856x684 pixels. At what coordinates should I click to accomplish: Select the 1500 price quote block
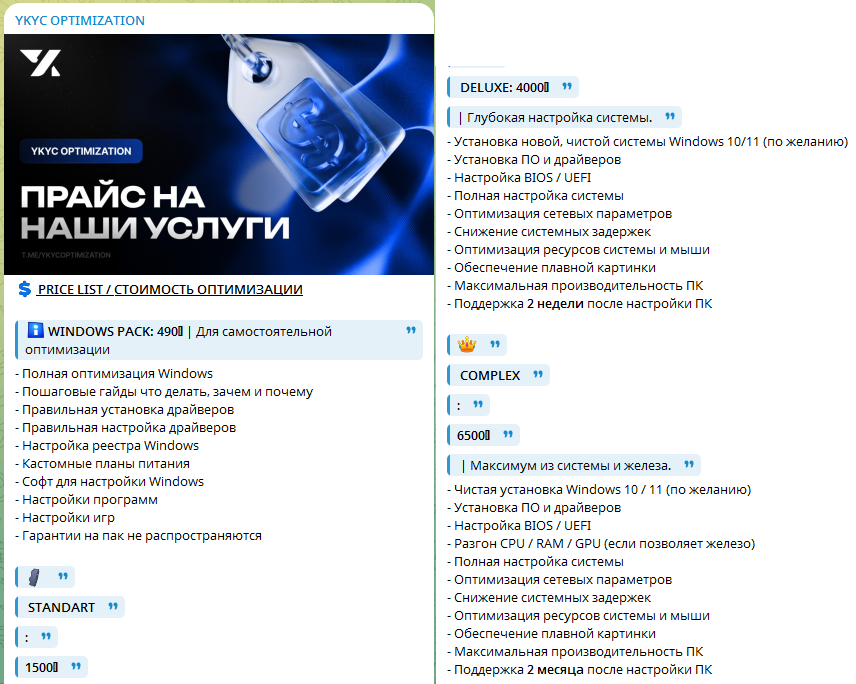[x=42, y=666]
